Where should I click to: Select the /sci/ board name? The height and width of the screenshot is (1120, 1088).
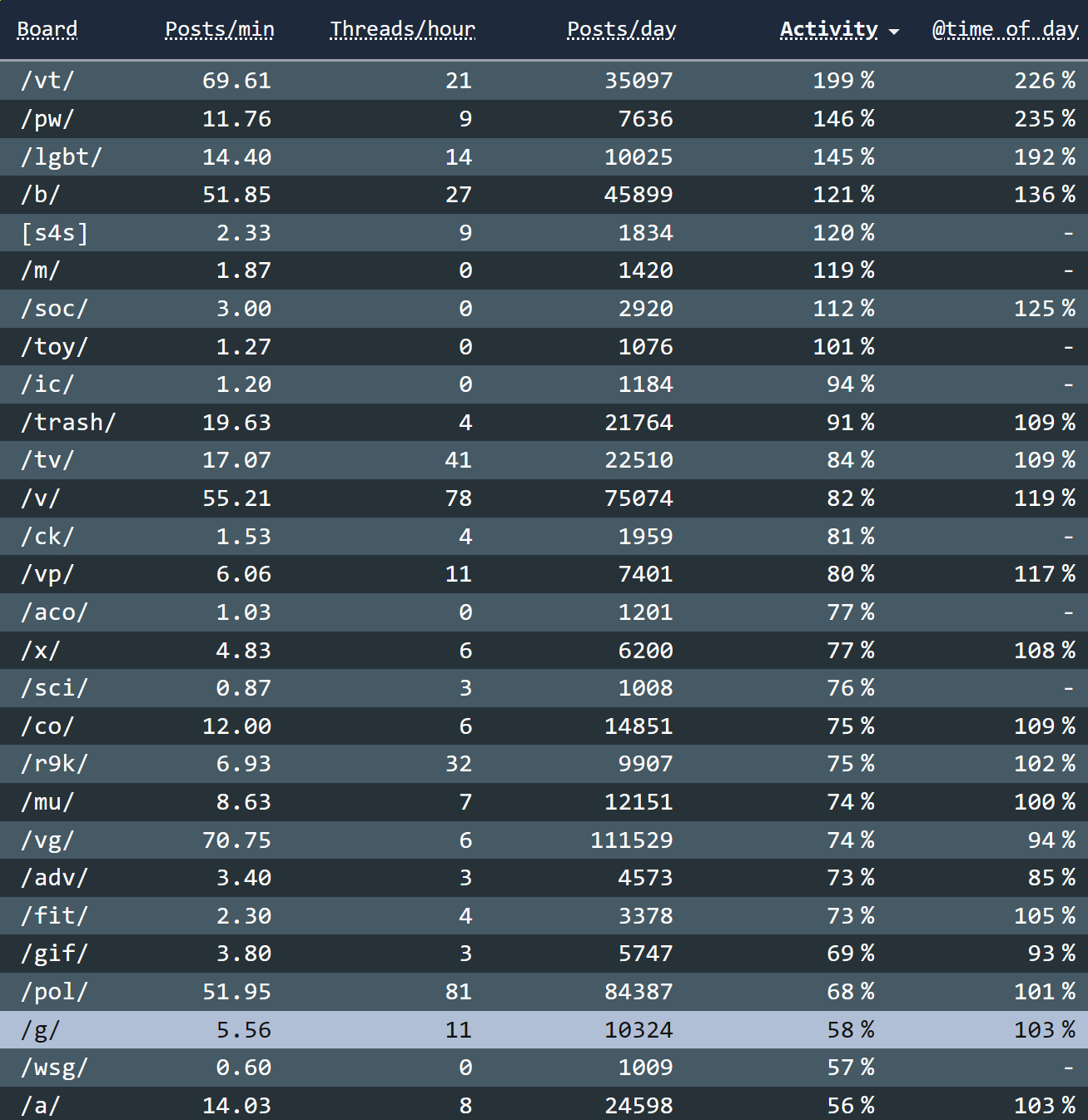[x=55, y=688]
